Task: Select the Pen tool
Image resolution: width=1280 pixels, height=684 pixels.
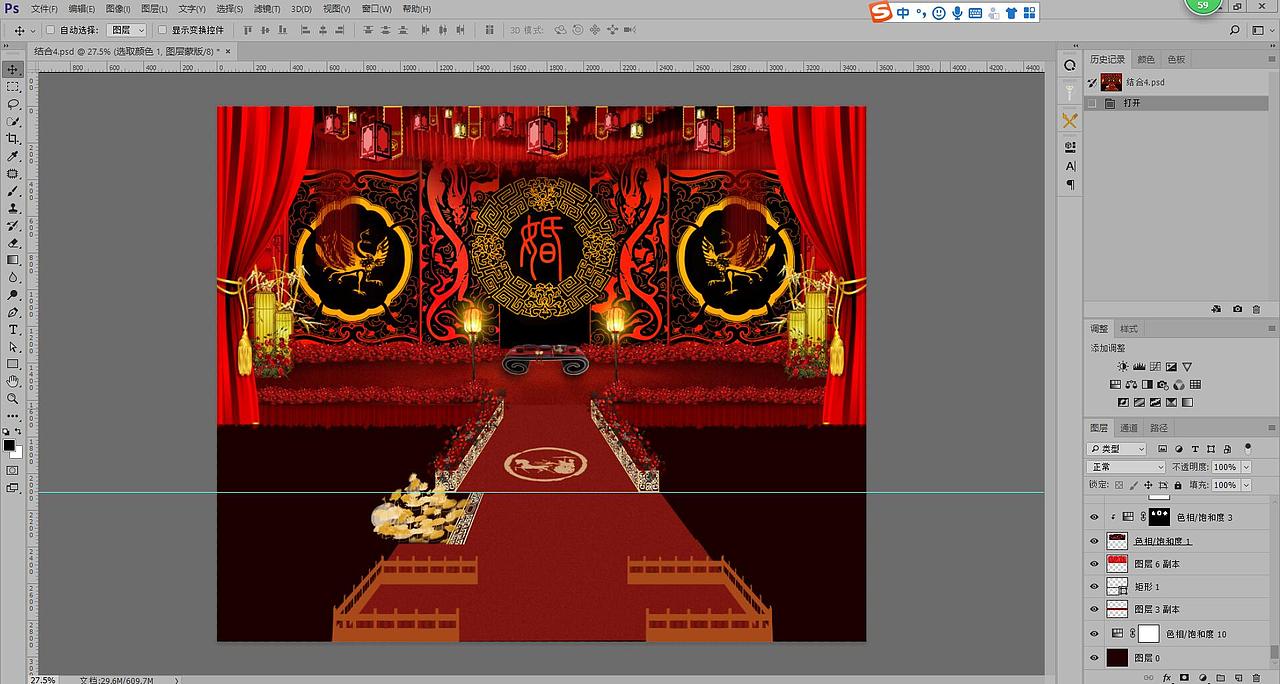Action: [13, 312]
